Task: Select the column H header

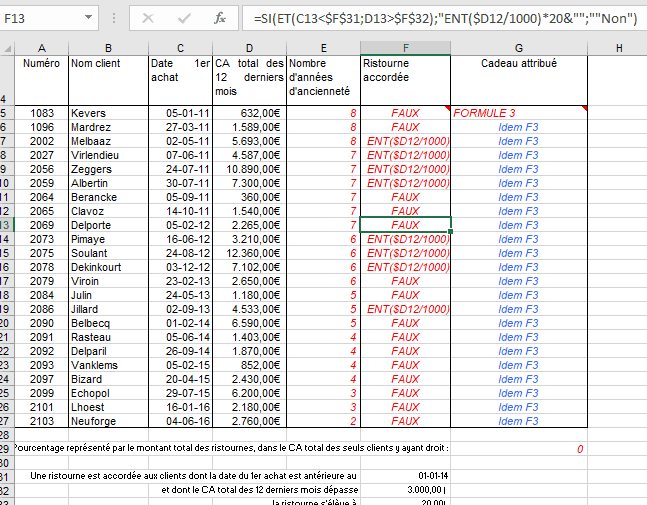Action: pyautogui.click(x=617, y=48)
